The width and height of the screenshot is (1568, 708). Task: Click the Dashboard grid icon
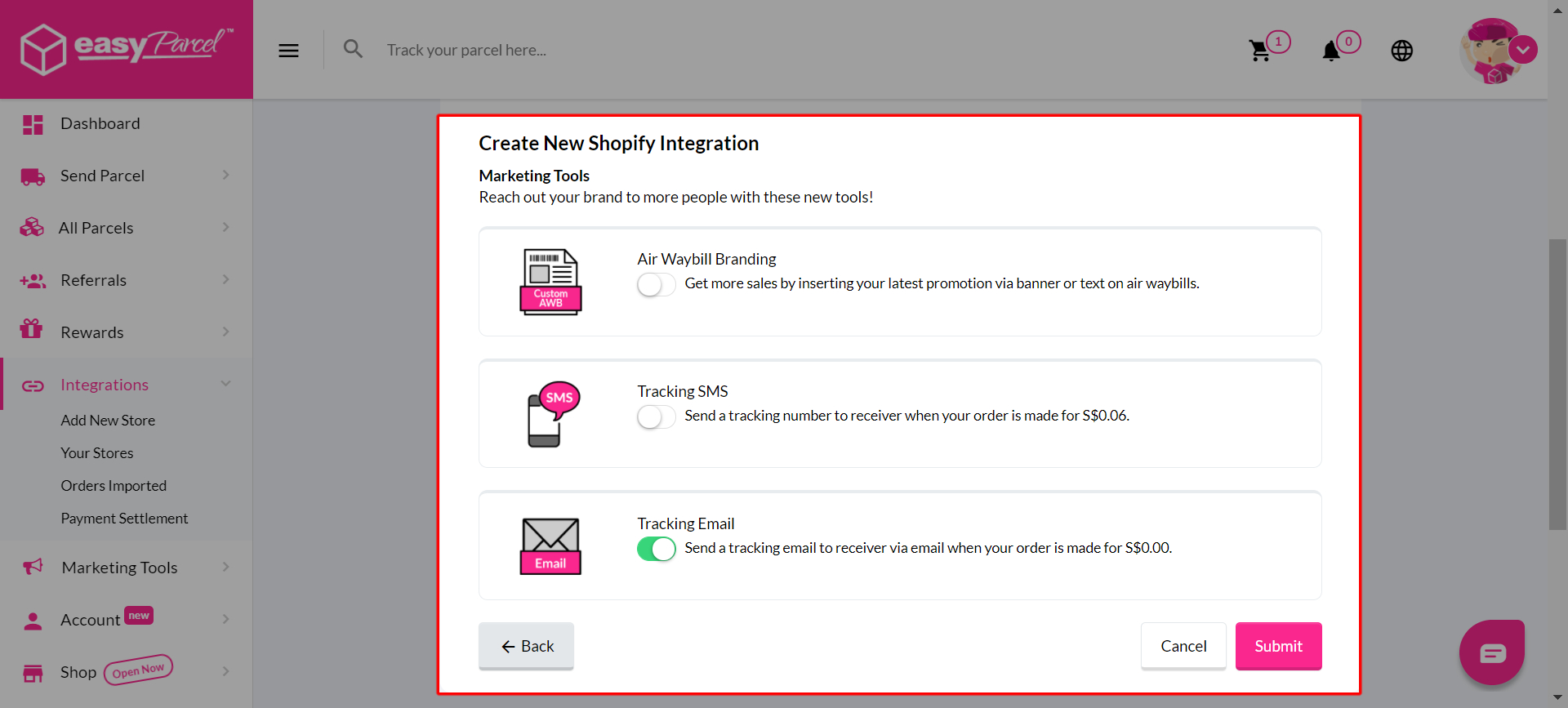[33, 124]
